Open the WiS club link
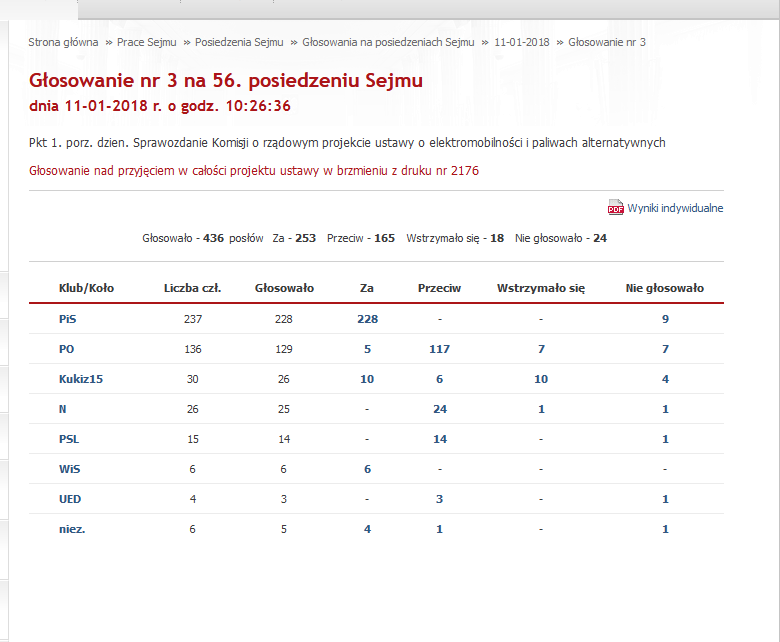The image size is (780, 642). (70, 469)
